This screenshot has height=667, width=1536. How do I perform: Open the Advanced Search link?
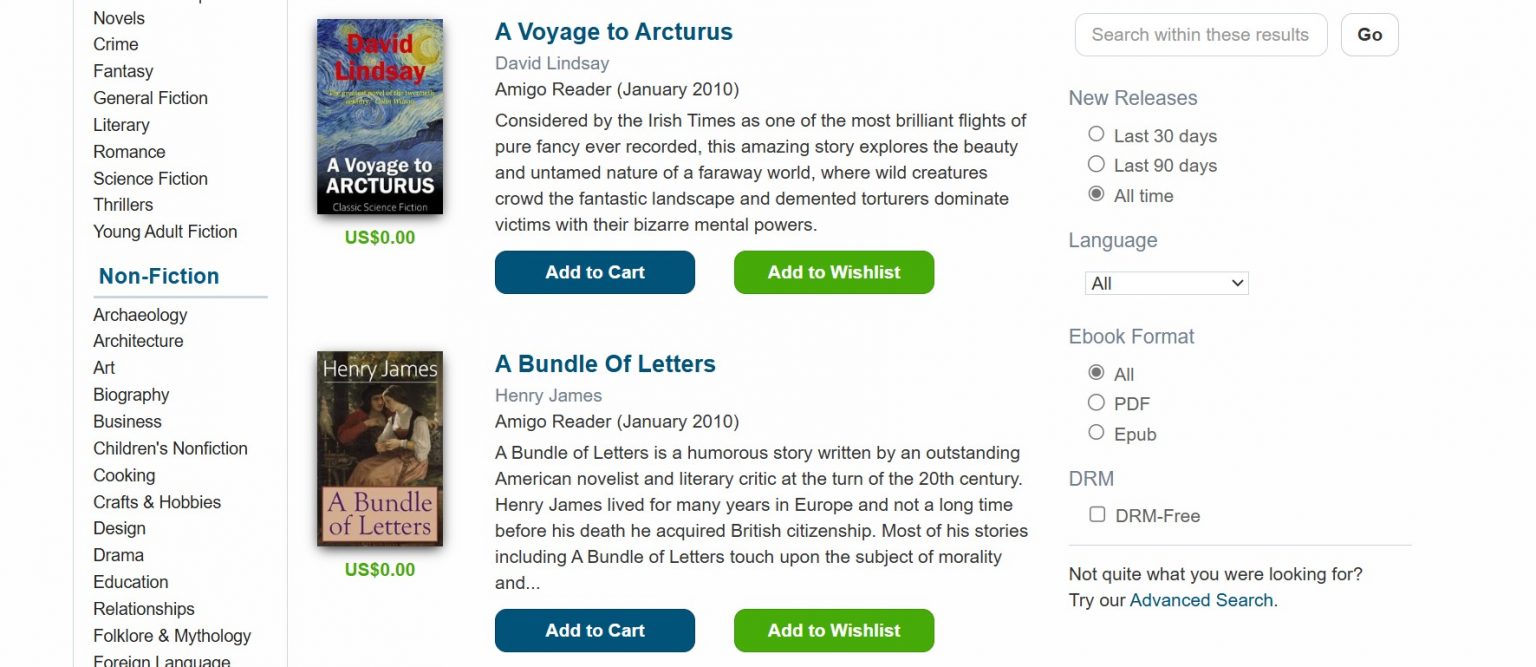[1200, 600]
